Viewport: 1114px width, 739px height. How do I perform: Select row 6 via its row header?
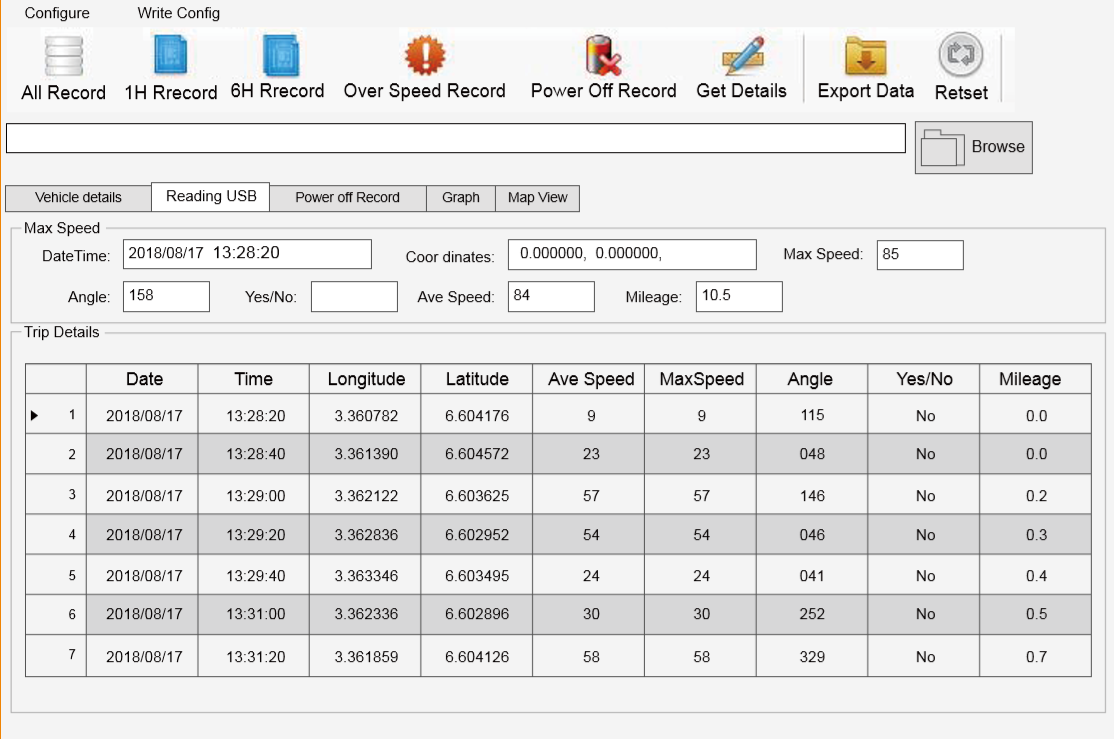[56, 615]
